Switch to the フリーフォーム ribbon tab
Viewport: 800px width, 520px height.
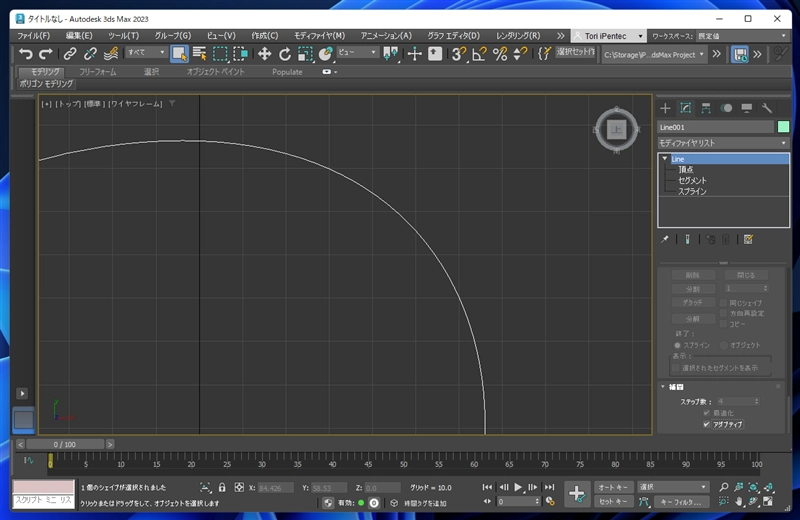click(x=97, y=72)
